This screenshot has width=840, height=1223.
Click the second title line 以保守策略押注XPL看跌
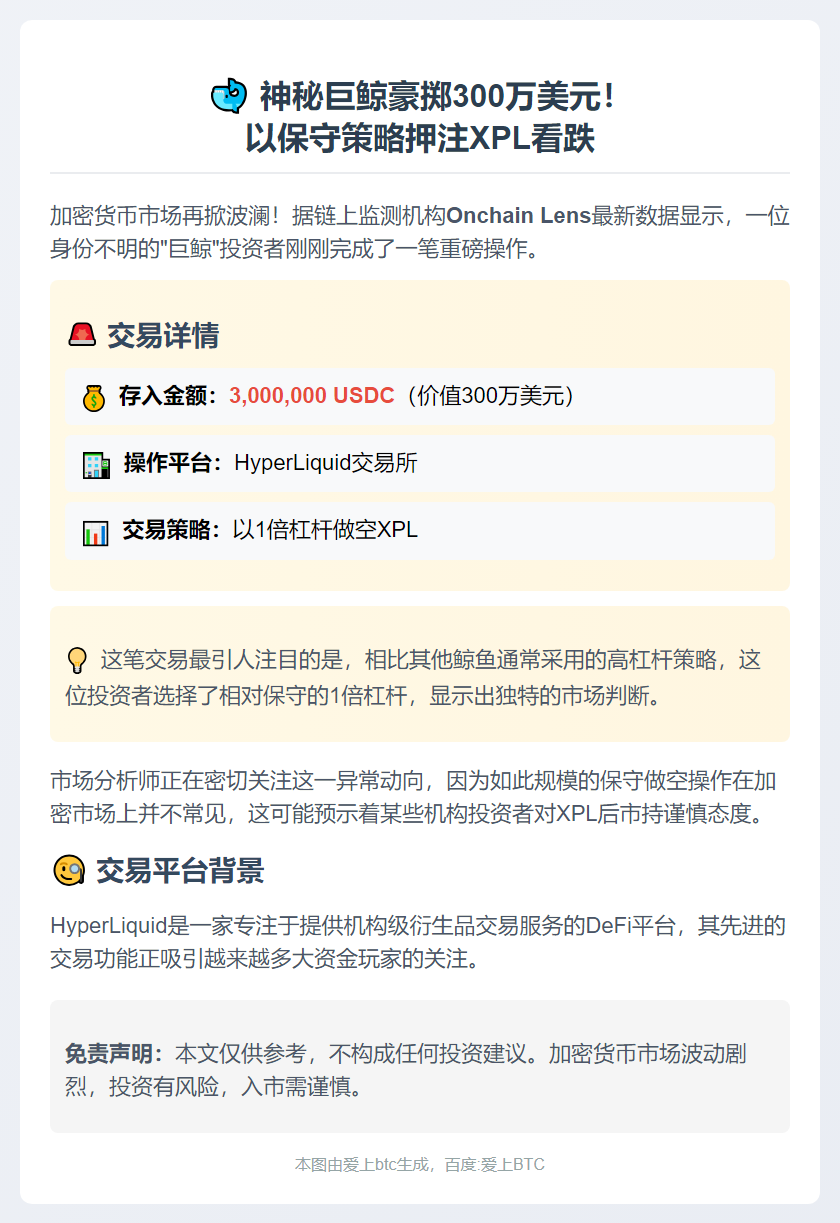tap(420, 139)
